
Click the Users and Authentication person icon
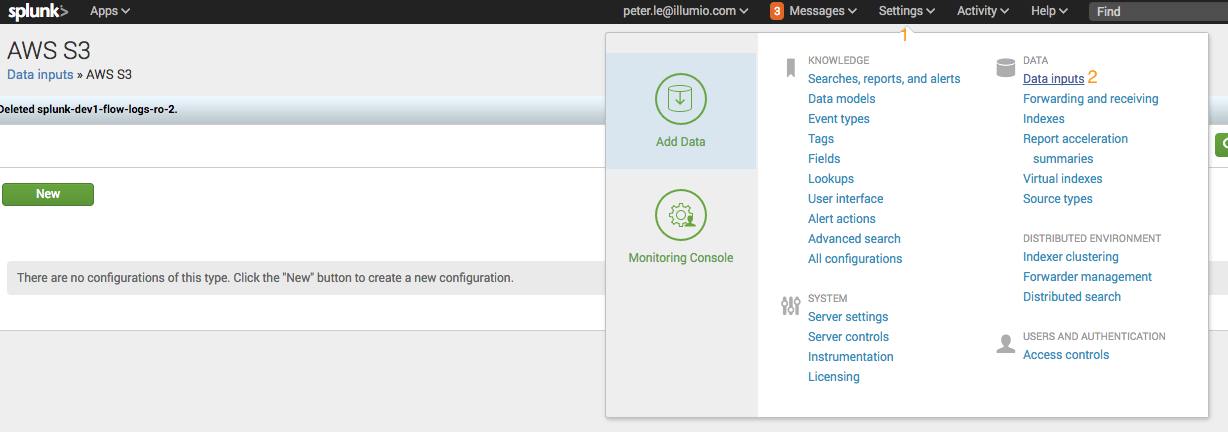coord(1006,344)
